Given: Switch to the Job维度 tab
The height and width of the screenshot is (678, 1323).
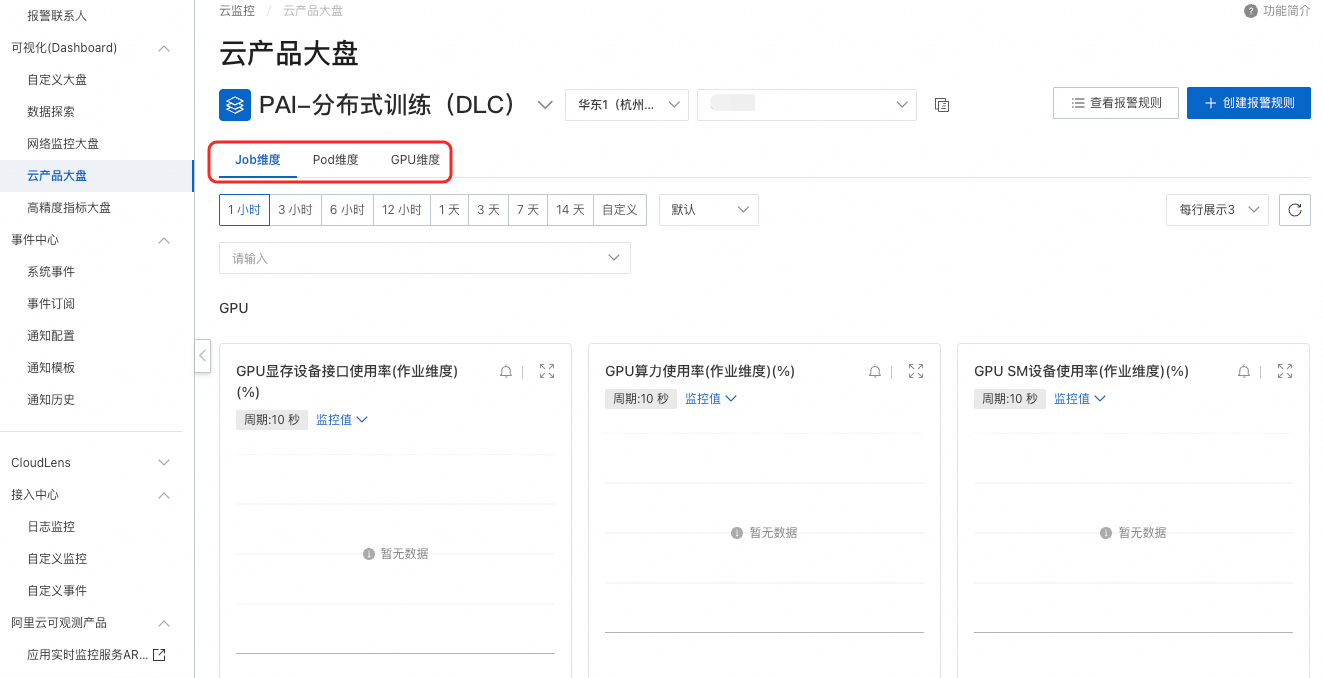Looking at the screenshot, I should (x=258, y=160).
